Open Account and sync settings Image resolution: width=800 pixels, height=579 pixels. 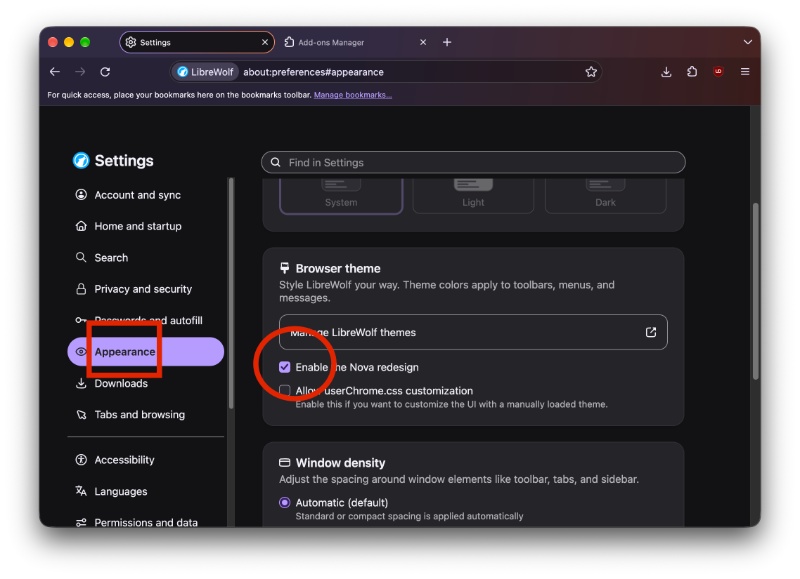(145, 195)
